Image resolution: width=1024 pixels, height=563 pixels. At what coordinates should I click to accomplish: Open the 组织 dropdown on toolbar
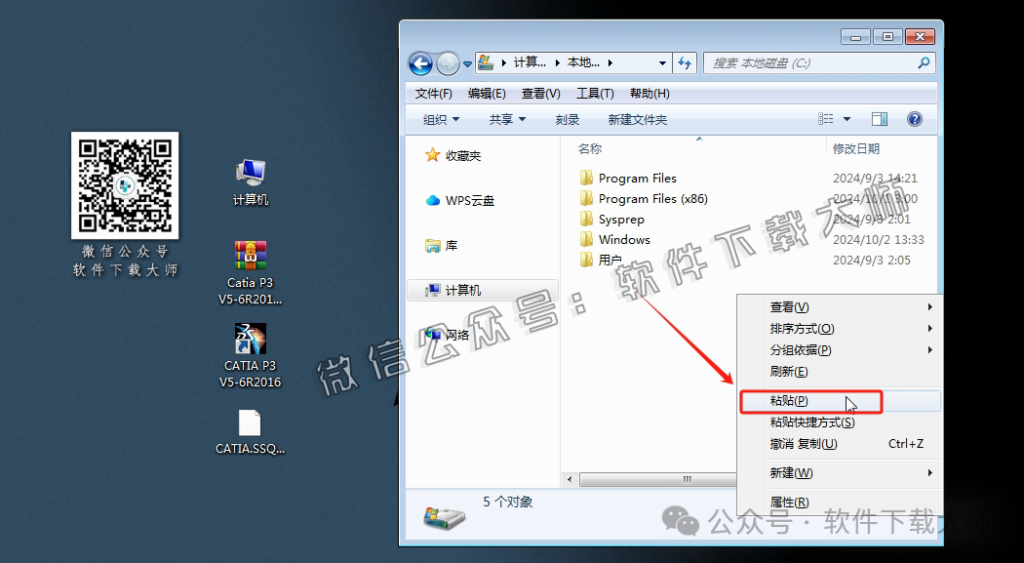(441, 120)
